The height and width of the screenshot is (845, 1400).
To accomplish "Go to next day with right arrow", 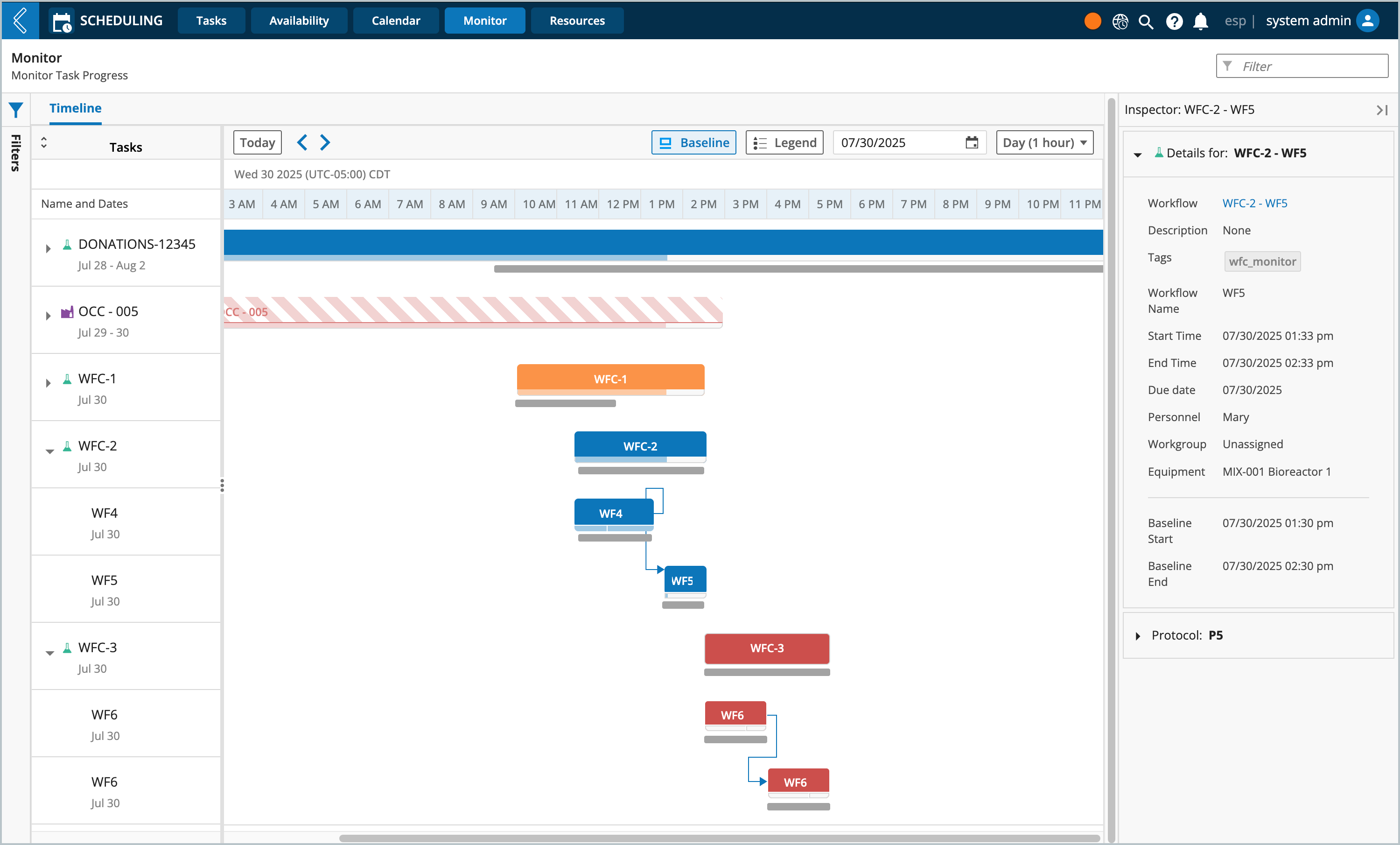I will [325, 142].
